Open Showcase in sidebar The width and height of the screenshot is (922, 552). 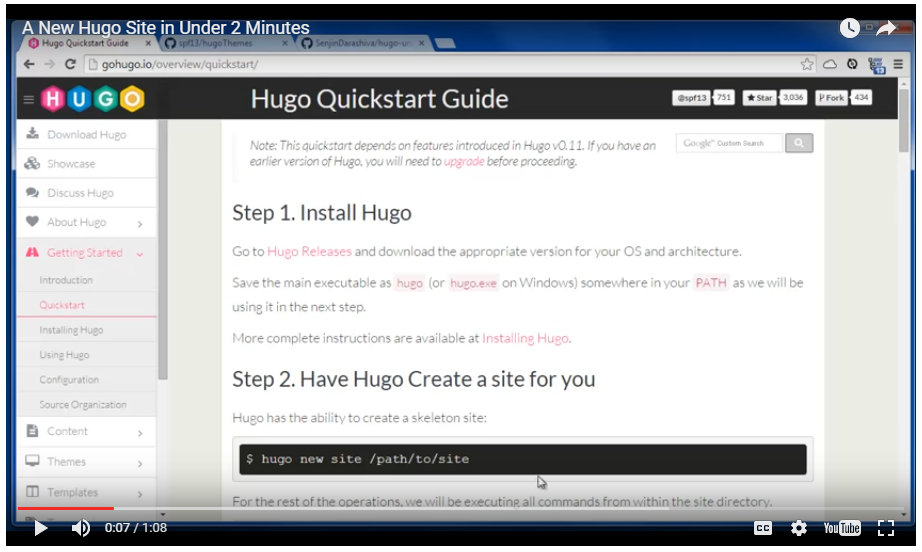(86, 163)
